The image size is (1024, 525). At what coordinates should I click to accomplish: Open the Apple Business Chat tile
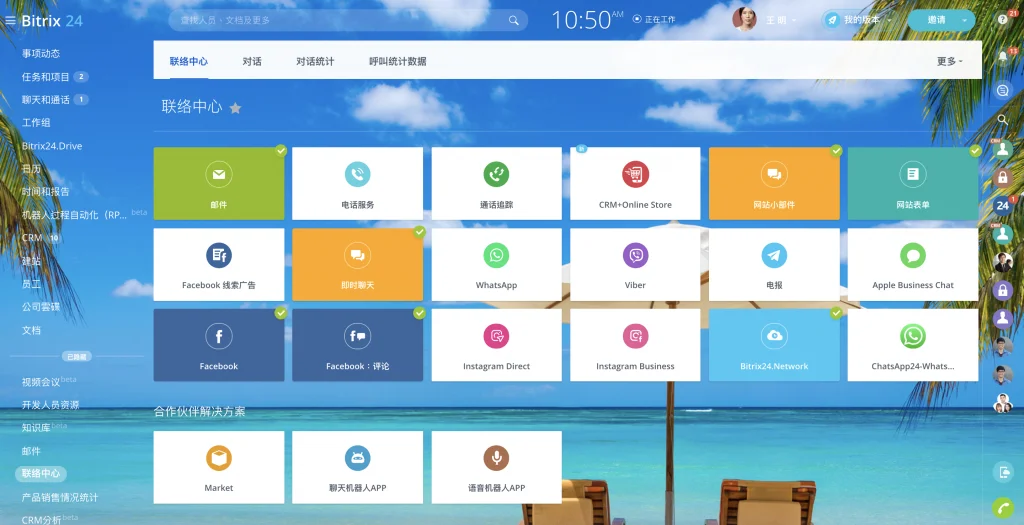tap(912, 264)
